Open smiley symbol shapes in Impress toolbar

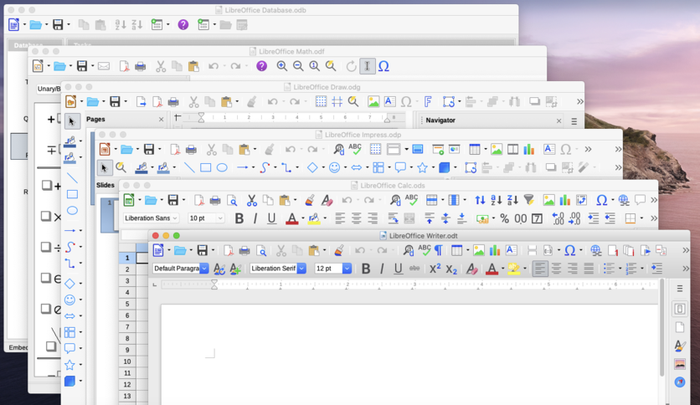[x=334, y=168]
